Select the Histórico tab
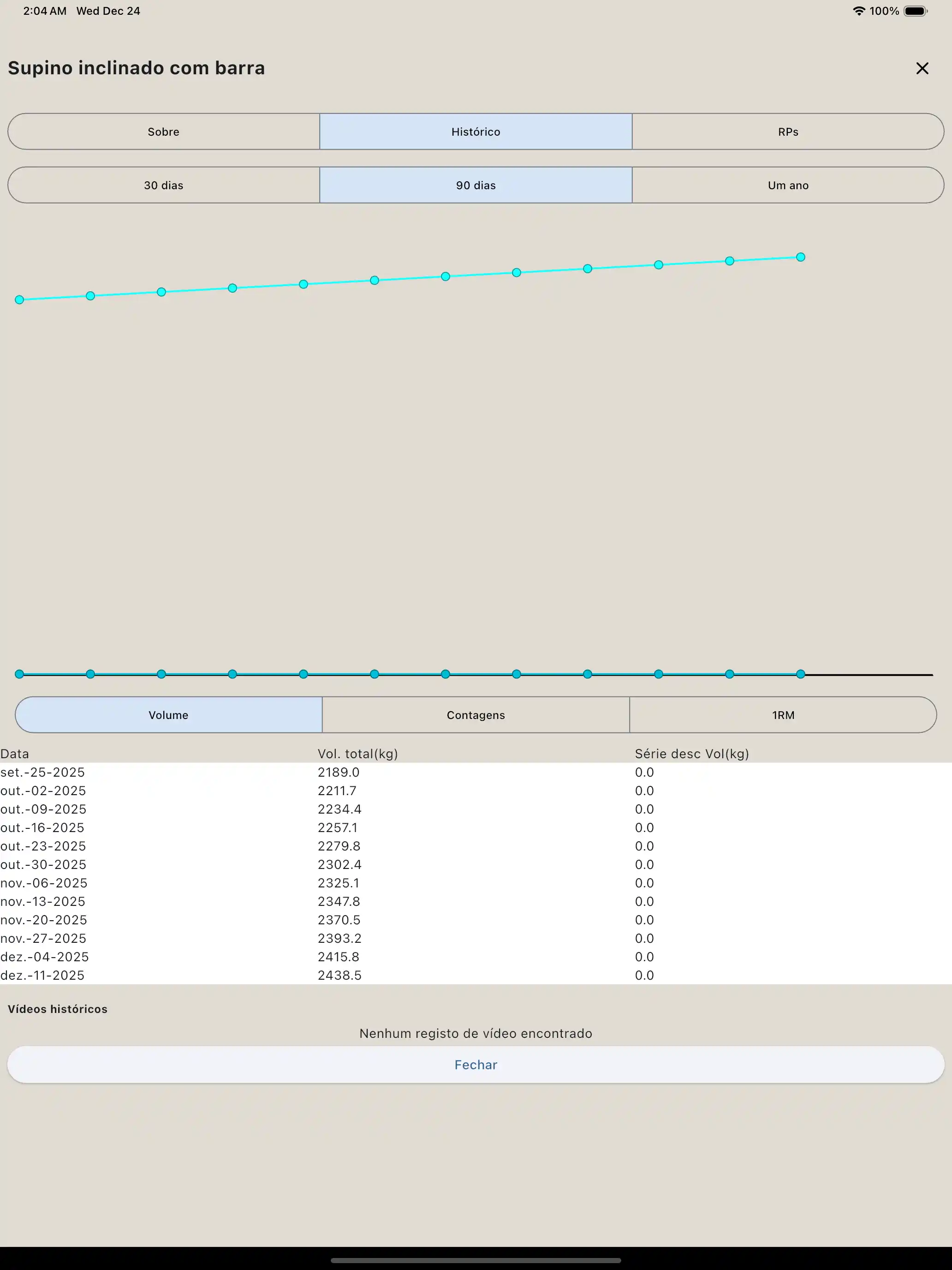The image size is (952, 1270). 476,132
